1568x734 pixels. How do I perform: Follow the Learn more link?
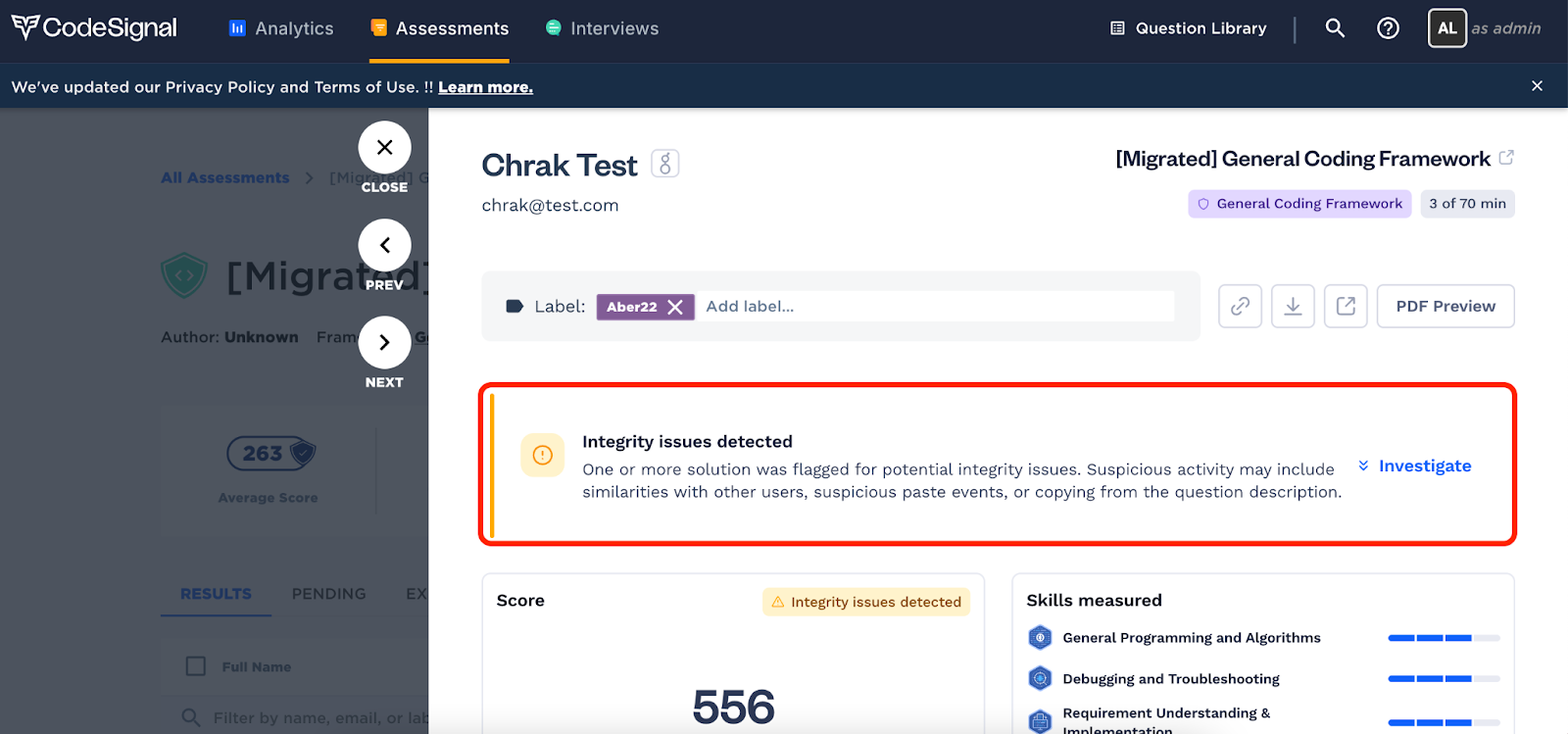click(485, 87)
